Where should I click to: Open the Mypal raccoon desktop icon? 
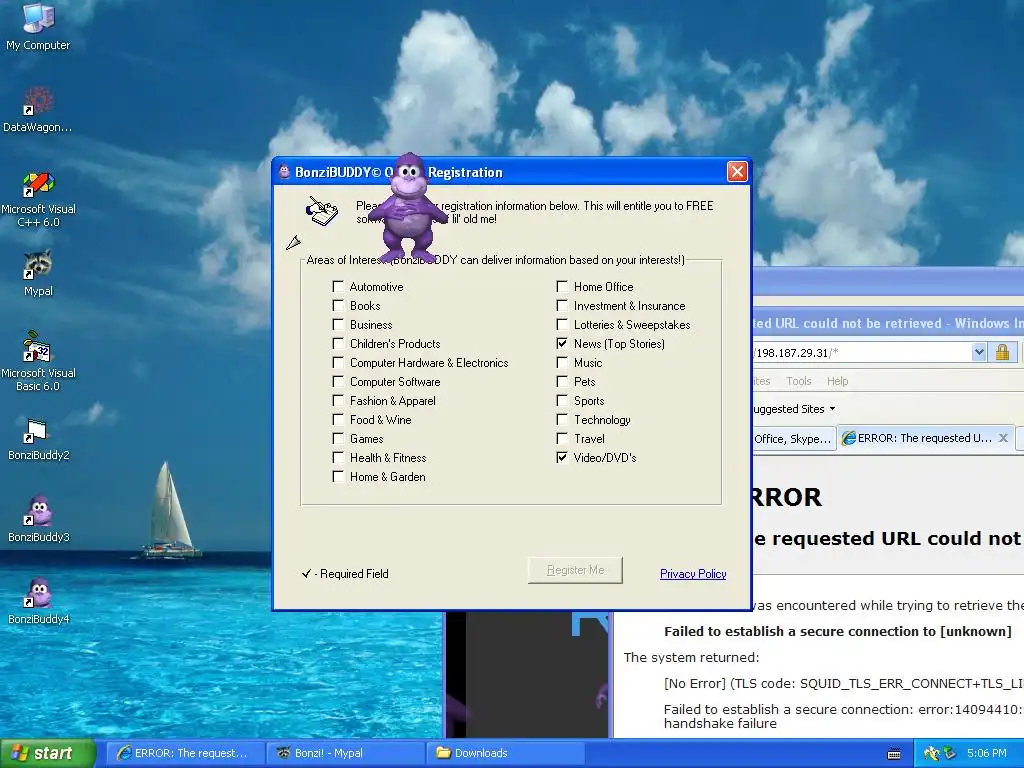tap(38, 273)
